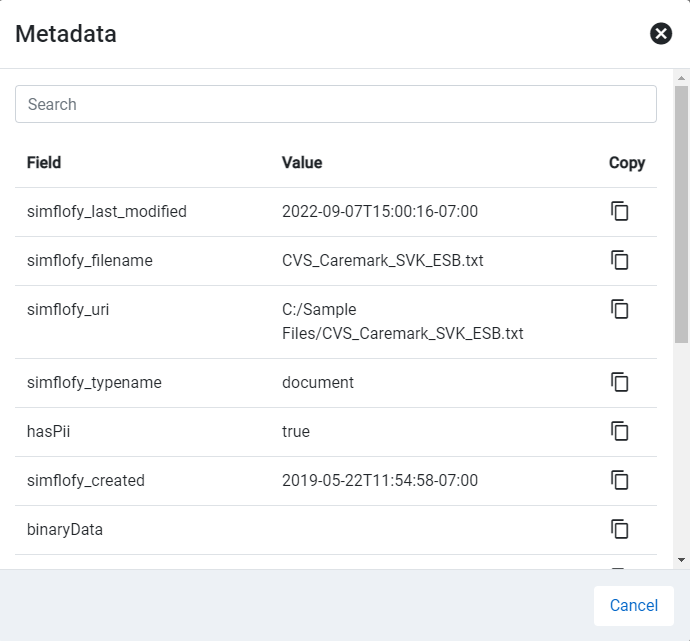The height and width of the screenshot is (641, 690).
Task: Click the Value column header
Action: tap(302, 162)
